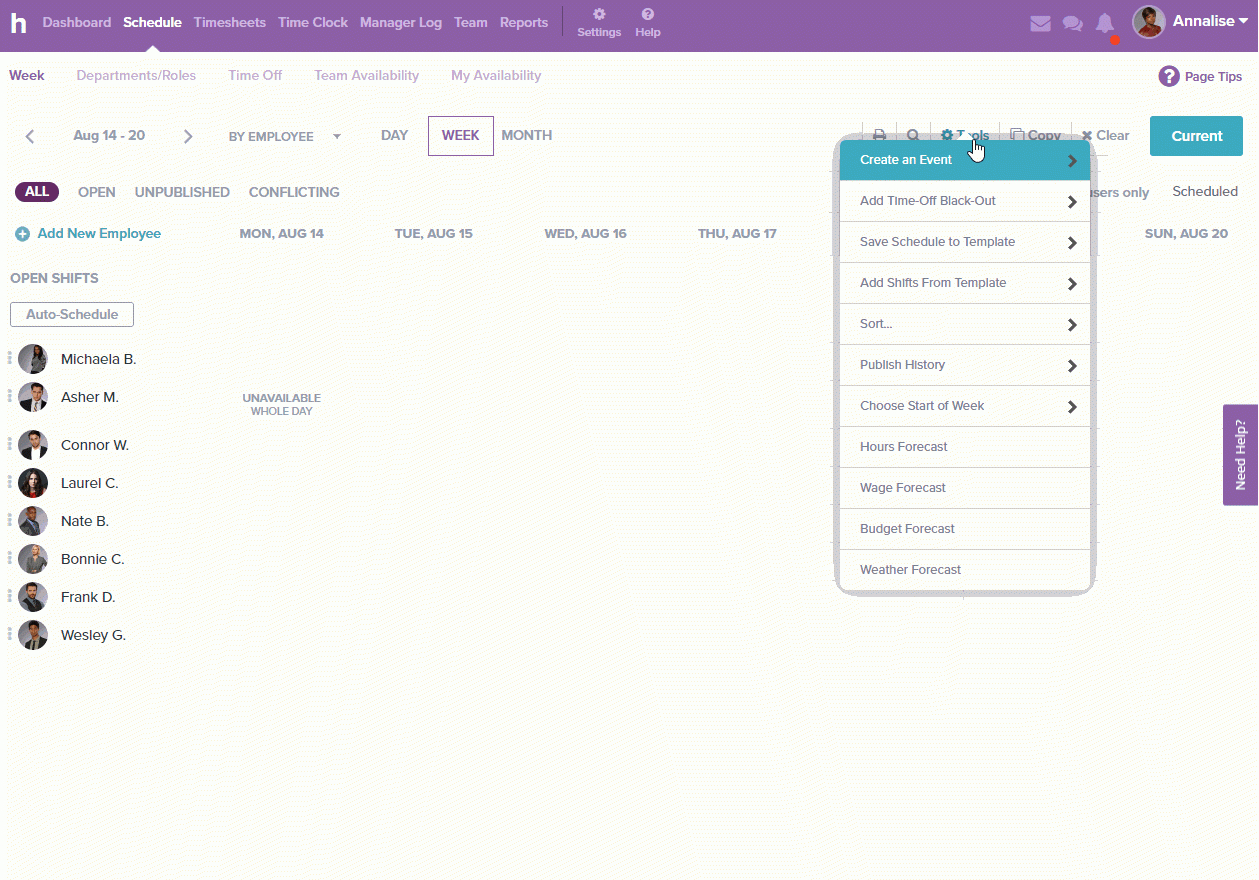
Task: Select Hours Forecast menu item
Action: click(965, 447)
